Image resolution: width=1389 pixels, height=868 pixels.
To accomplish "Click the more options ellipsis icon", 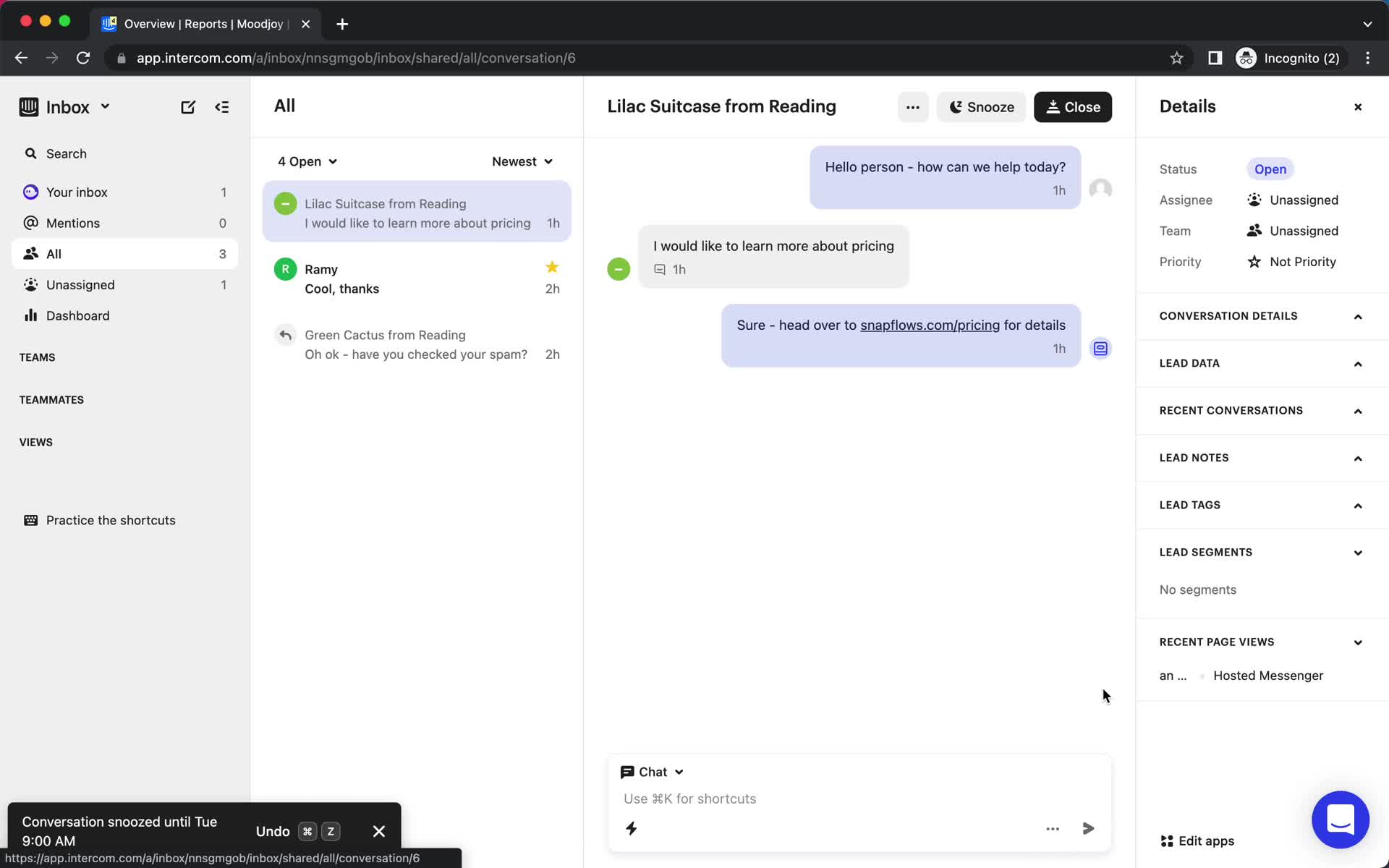I will pyautogui.click(x=911, y=106).
